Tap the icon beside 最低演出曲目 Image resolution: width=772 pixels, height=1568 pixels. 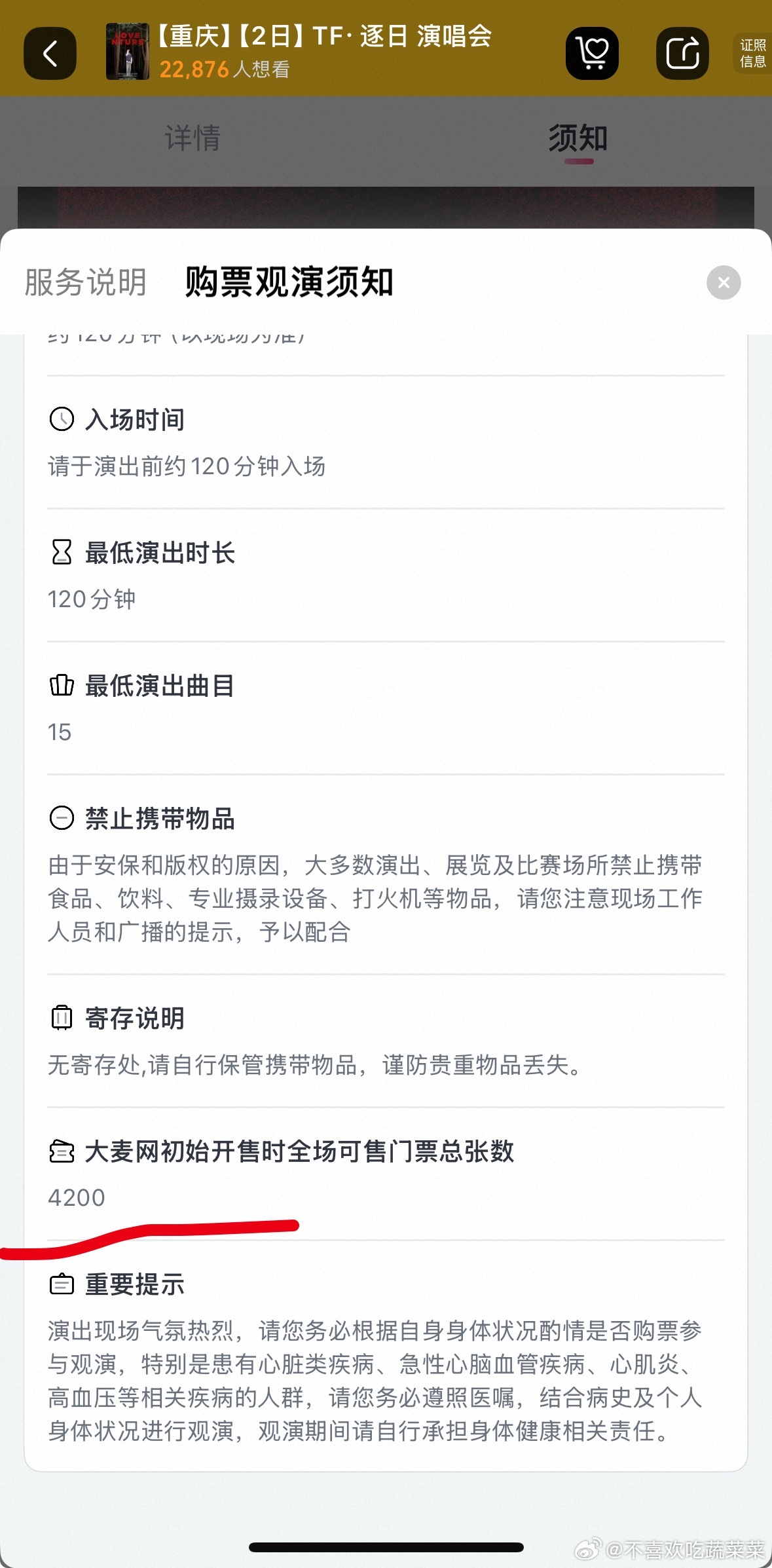[62, 685]
